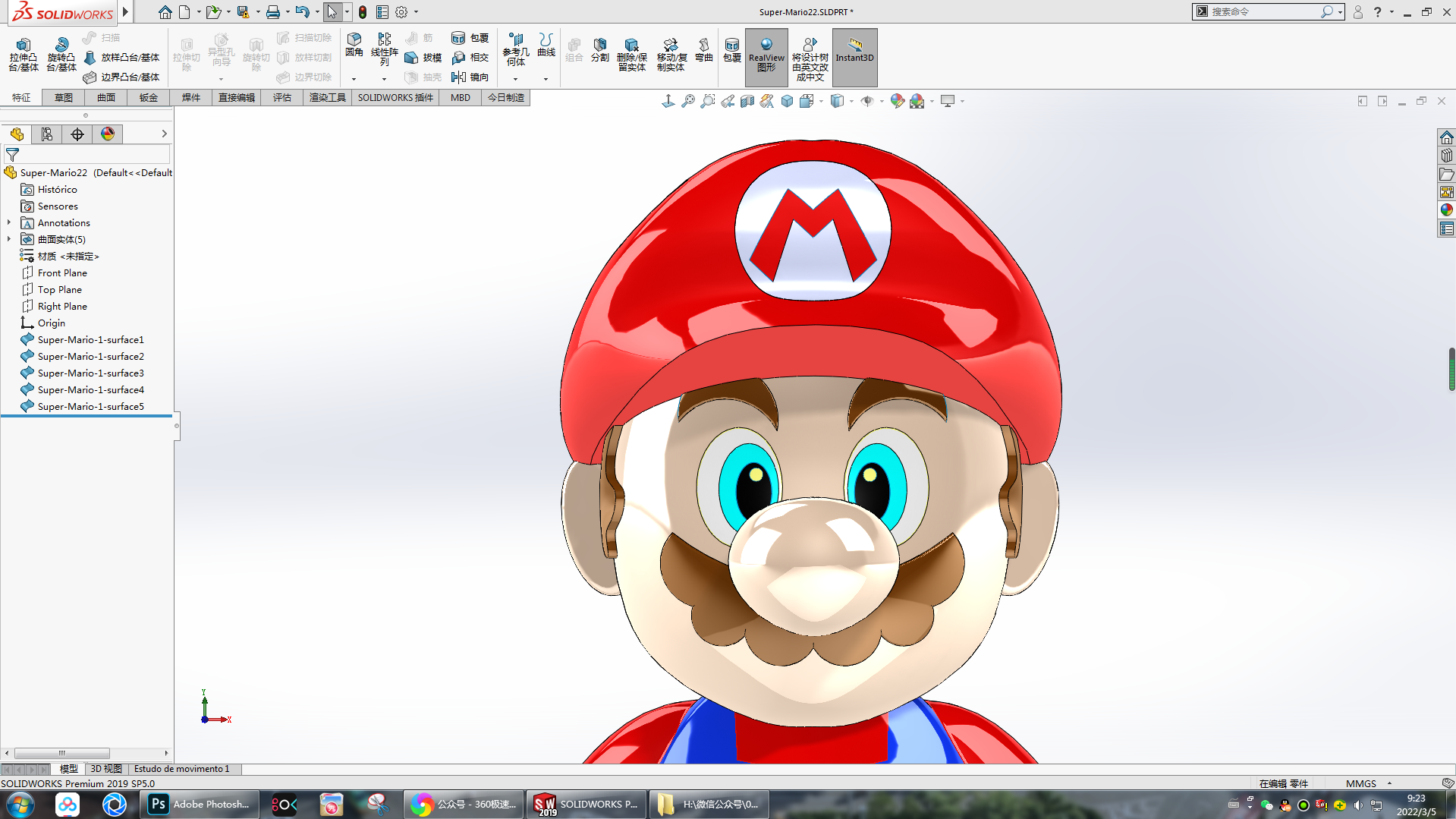Viewport: 1456px width, 819px height.
Task: Open the Fillet (圆角) dropdown arrow
Action: 354,79
